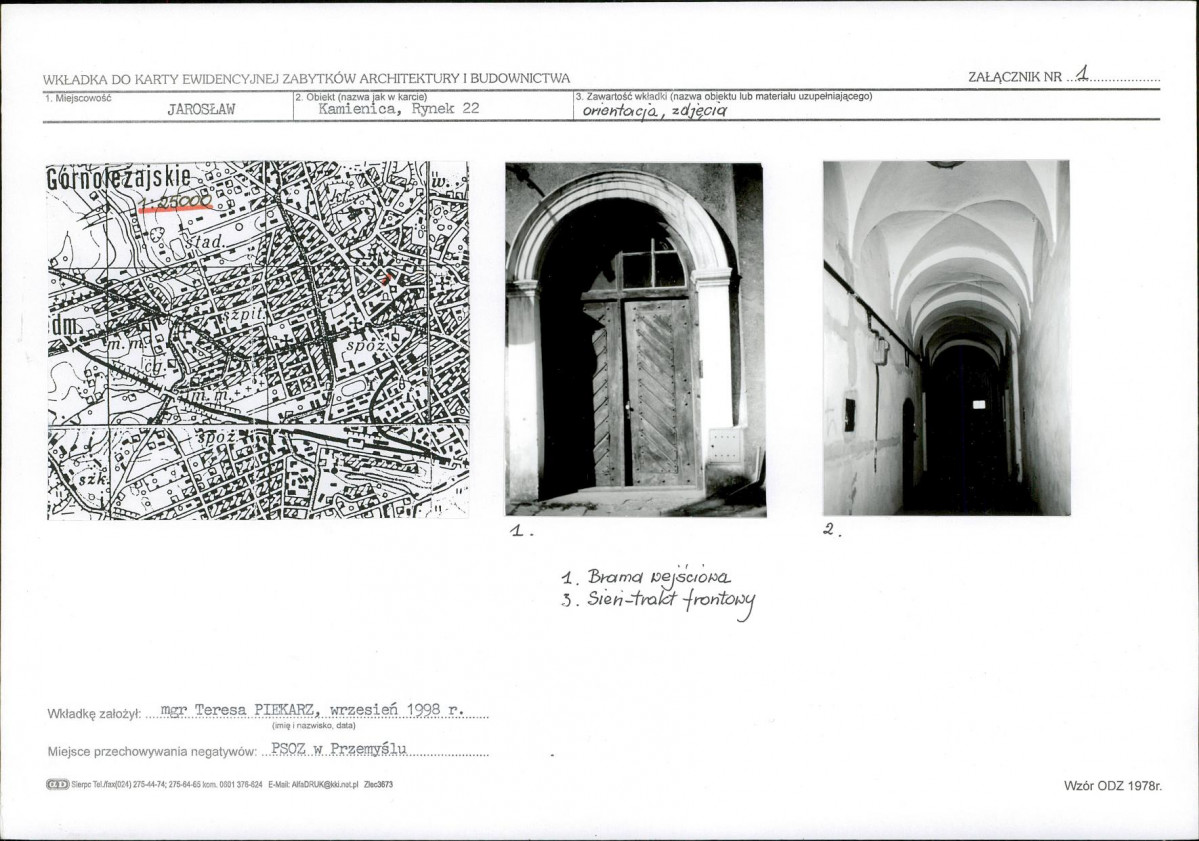Click the header title WKŁADKA DO KARTY EWIDENCYJNEJ

tap(307, 78)
